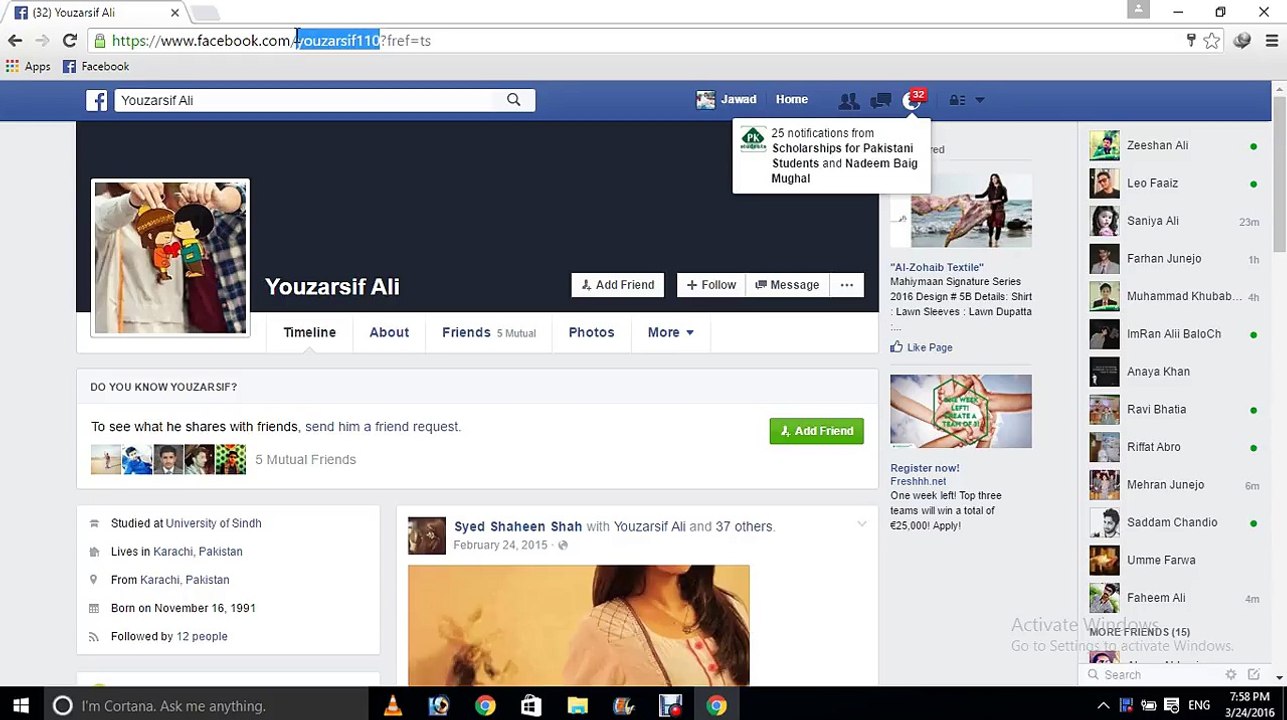Image resolution: width=1287 pixels, height=720 pixels.
Task: Open the post's photo thumbnail
Action: 578,625
